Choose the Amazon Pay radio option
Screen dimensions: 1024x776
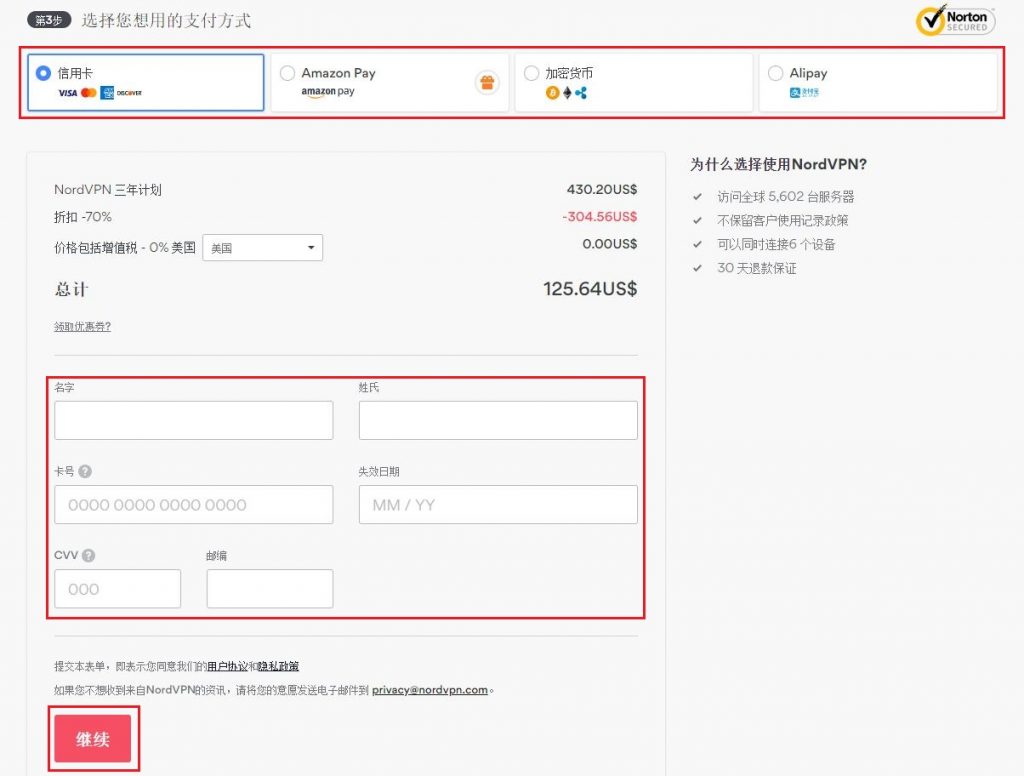tap(287, 73)
